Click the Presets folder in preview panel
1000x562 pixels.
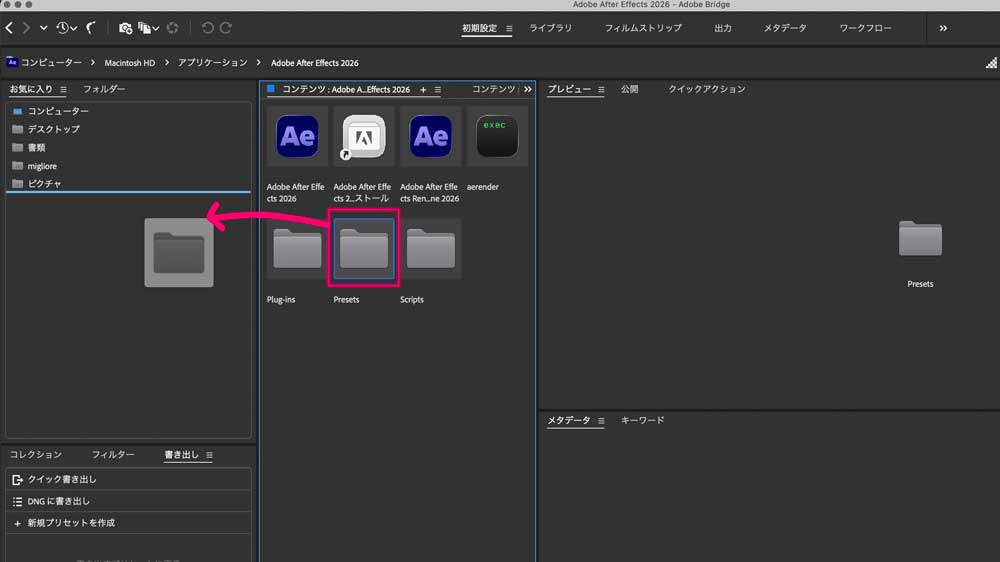(x=920, y=239)
